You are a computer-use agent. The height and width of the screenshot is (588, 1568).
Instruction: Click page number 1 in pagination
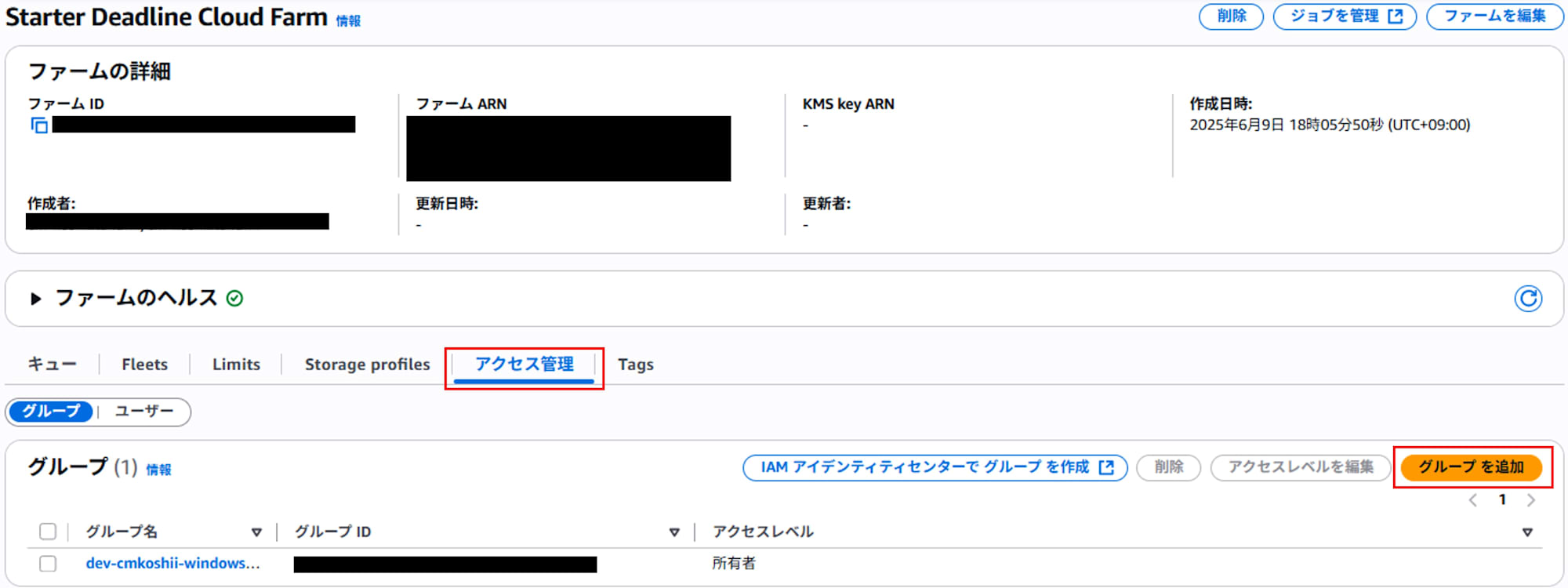pyautogui.click(x=1502, y=500)
